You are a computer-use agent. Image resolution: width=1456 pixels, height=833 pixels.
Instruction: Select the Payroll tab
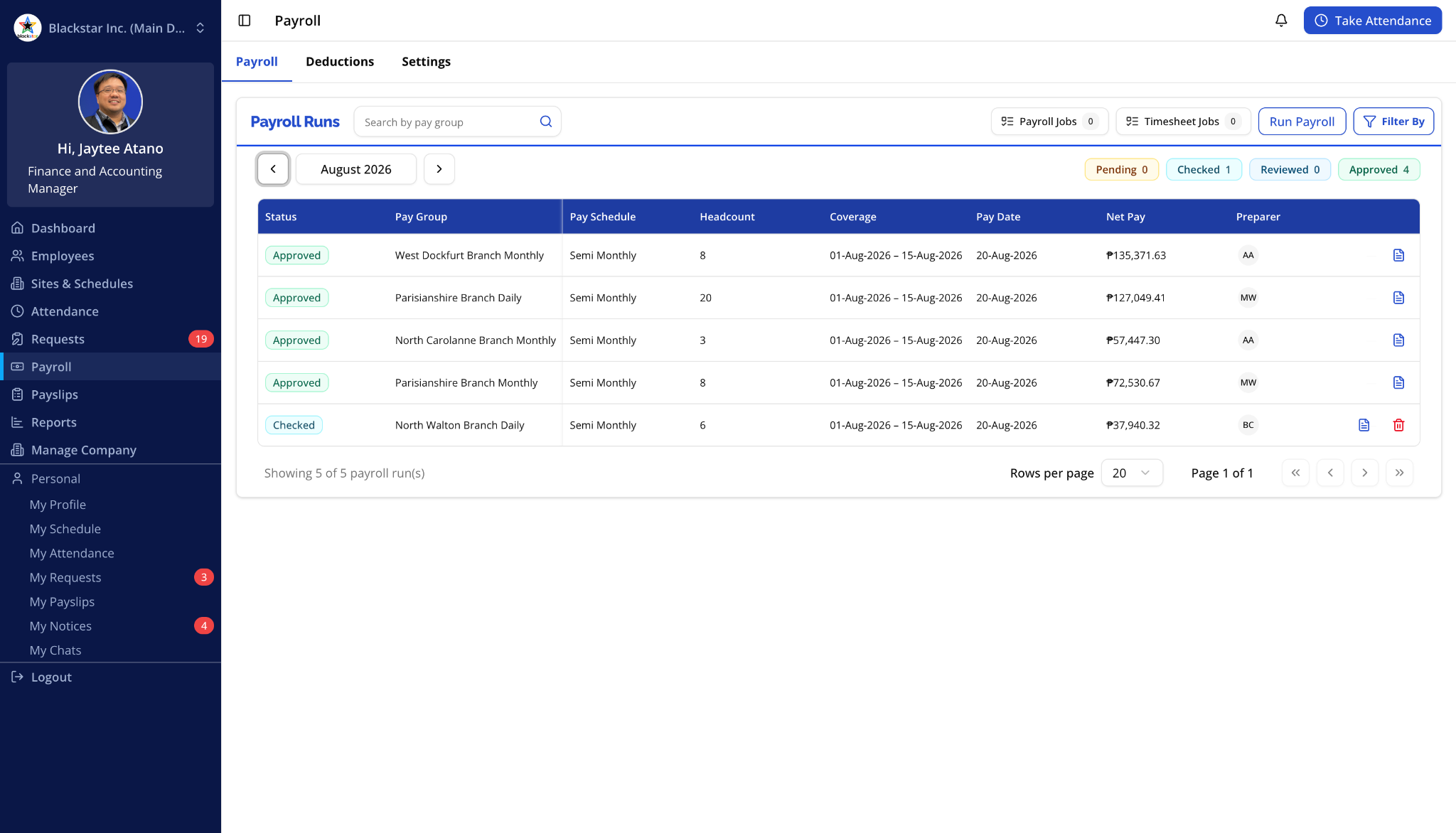257,62
